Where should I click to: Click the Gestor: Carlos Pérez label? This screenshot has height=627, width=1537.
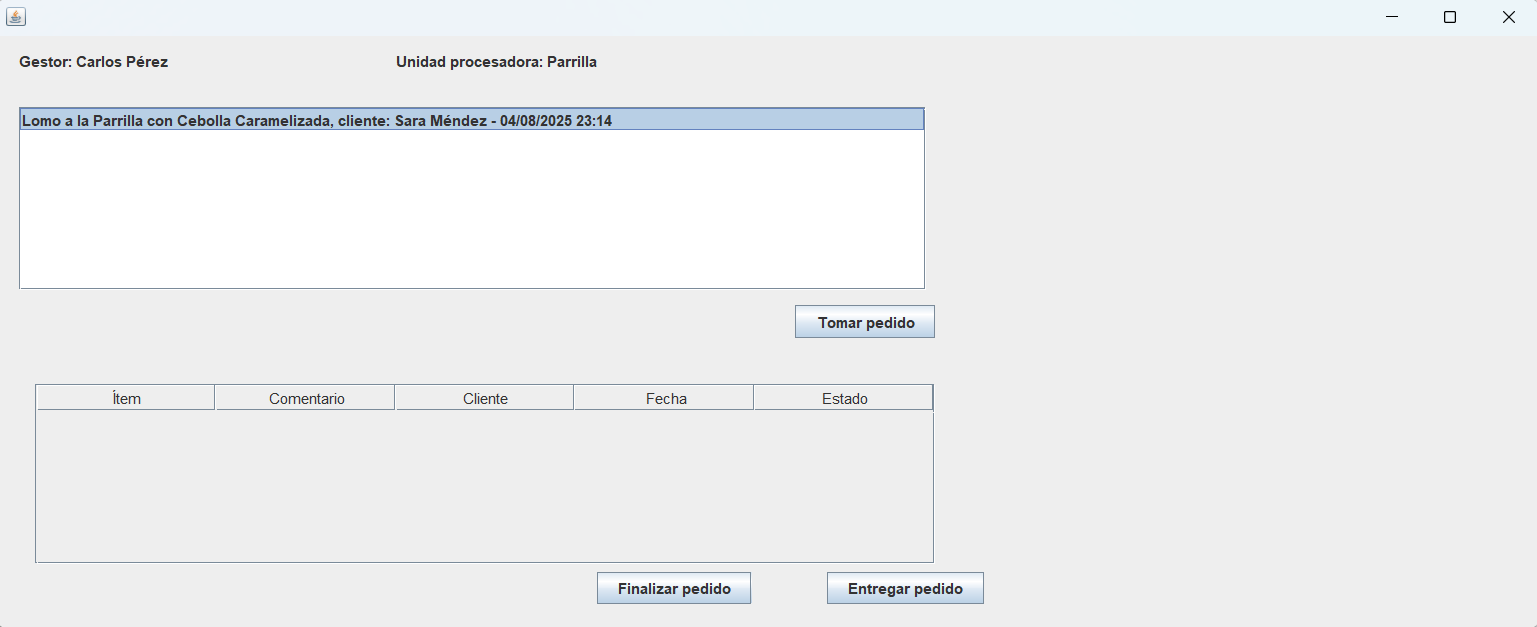coord(94,62)
